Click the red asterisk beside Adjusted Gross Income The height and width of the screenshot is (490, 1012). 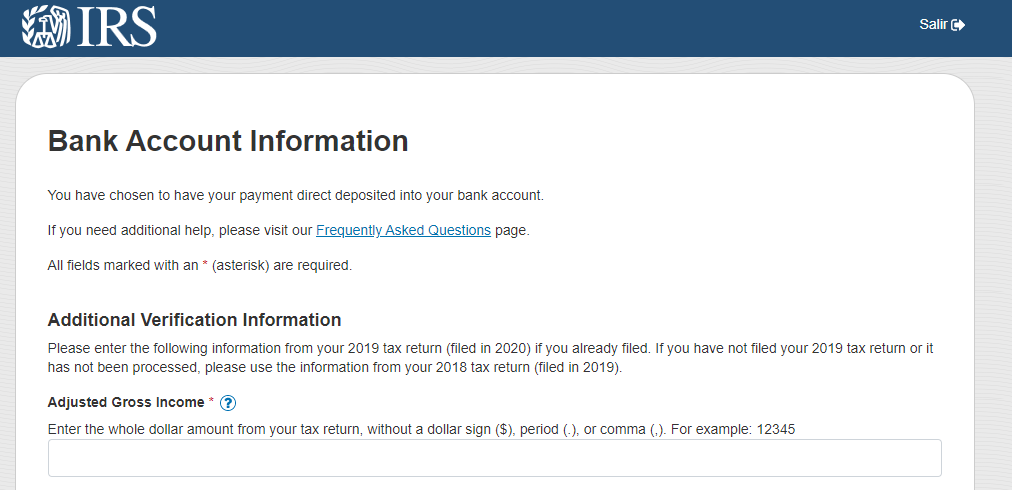(211, 402)
